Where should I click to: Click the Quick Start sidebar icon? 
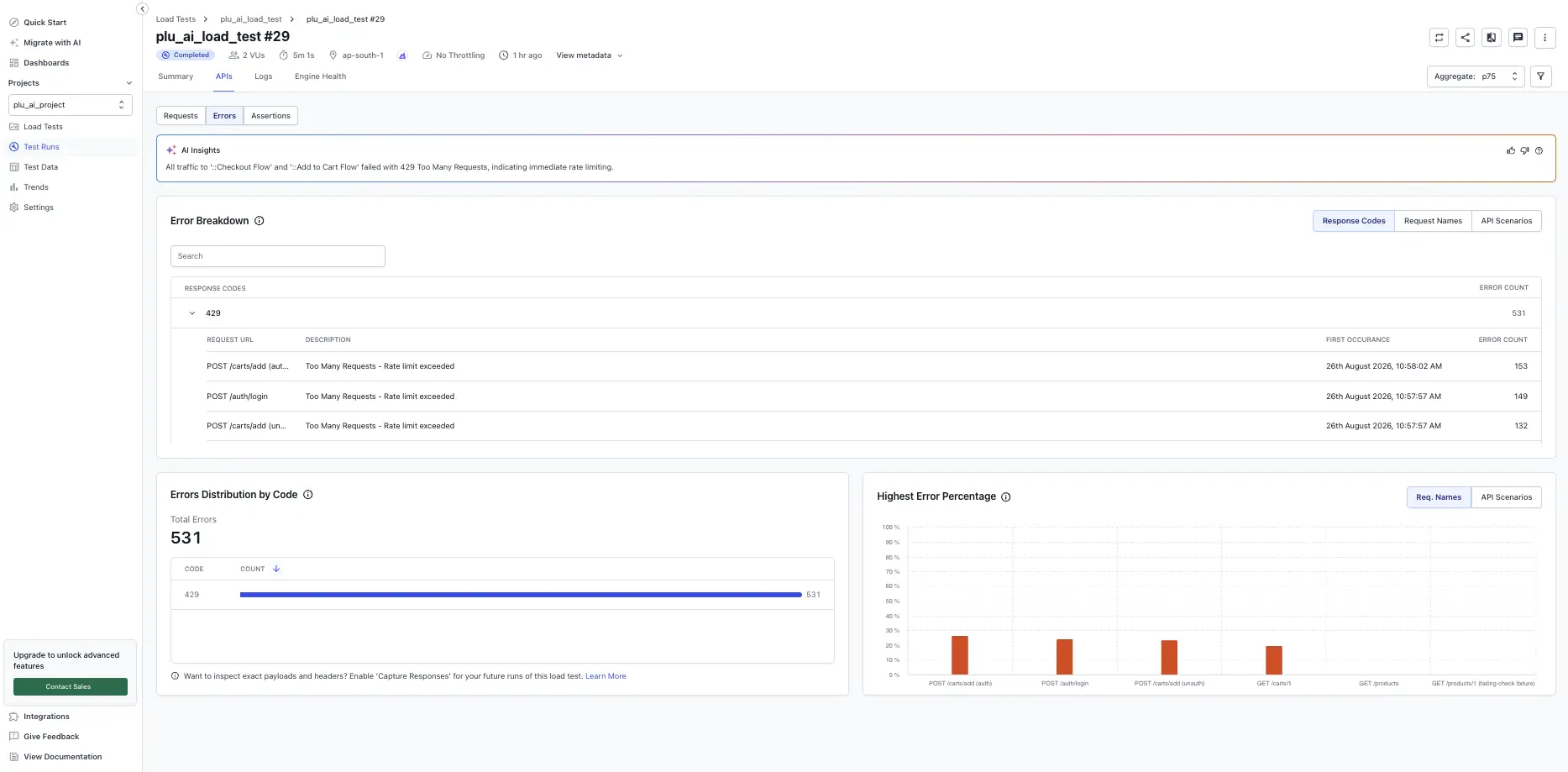13,23
